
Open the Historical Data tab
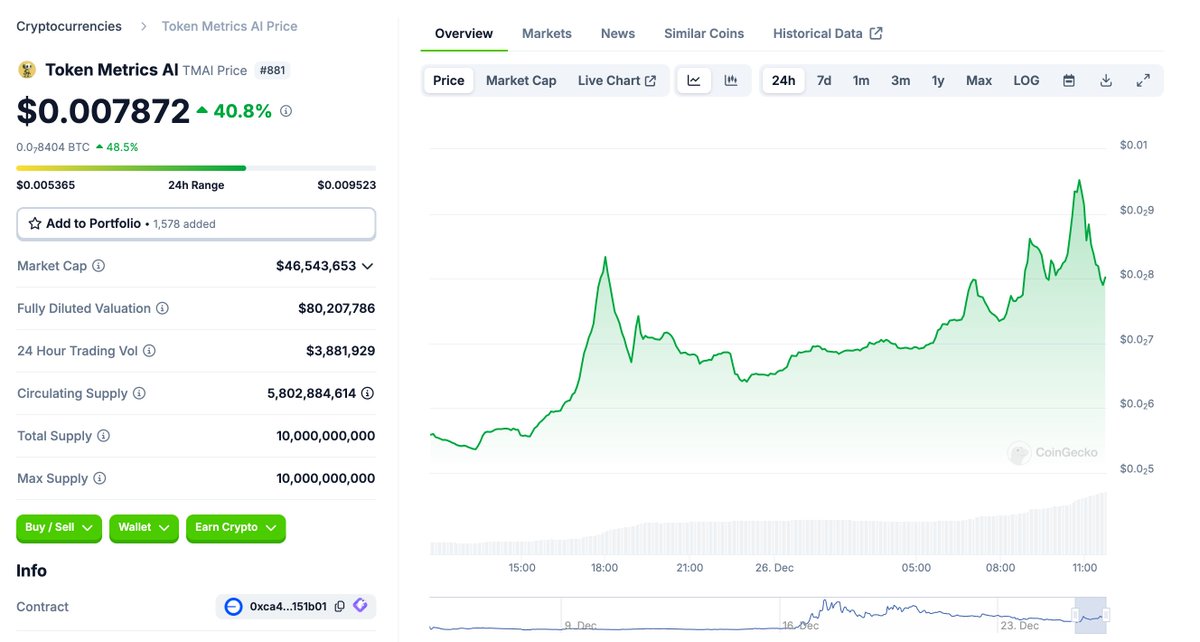pyautogui.click(x=828, y=33)
